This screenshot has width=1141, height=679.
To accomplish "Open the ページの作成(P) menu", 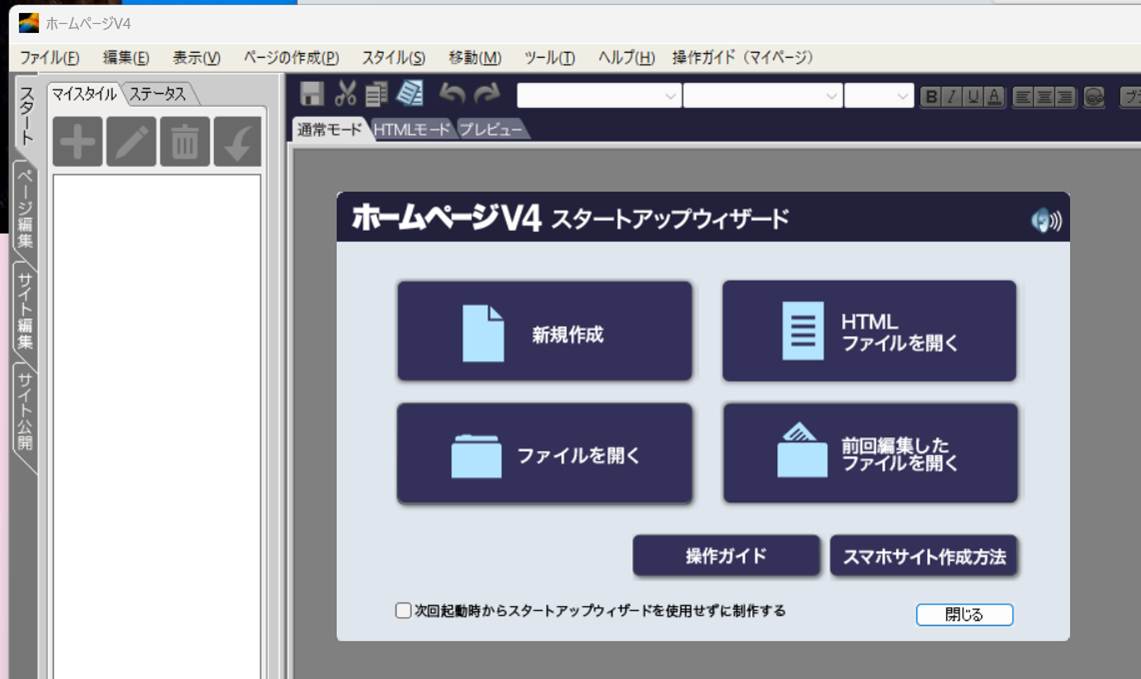I will click(291, 57).
